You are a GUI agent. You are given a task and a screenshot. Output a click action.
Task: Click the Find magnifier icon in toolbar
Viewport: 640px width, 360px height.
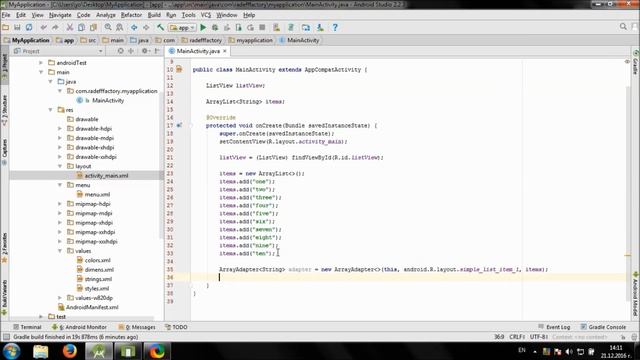click(108, 27)
